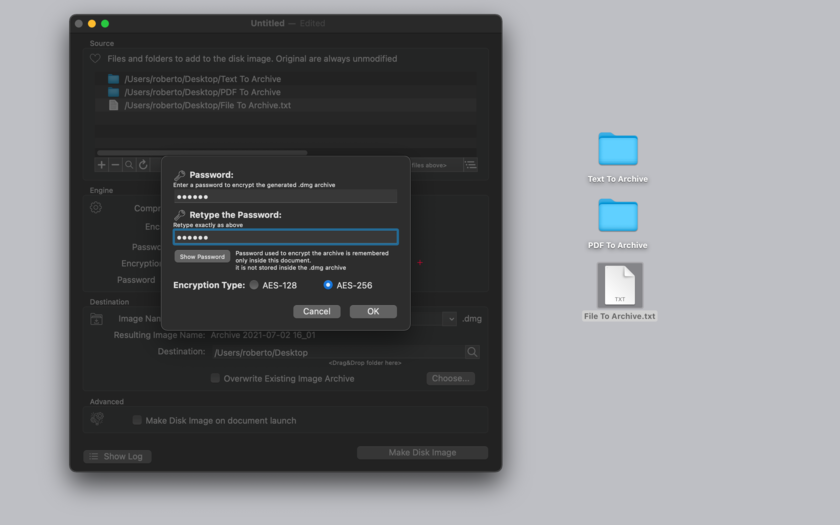
Task: Click Cancel in password dialog
Action: [x=317, y=311]
